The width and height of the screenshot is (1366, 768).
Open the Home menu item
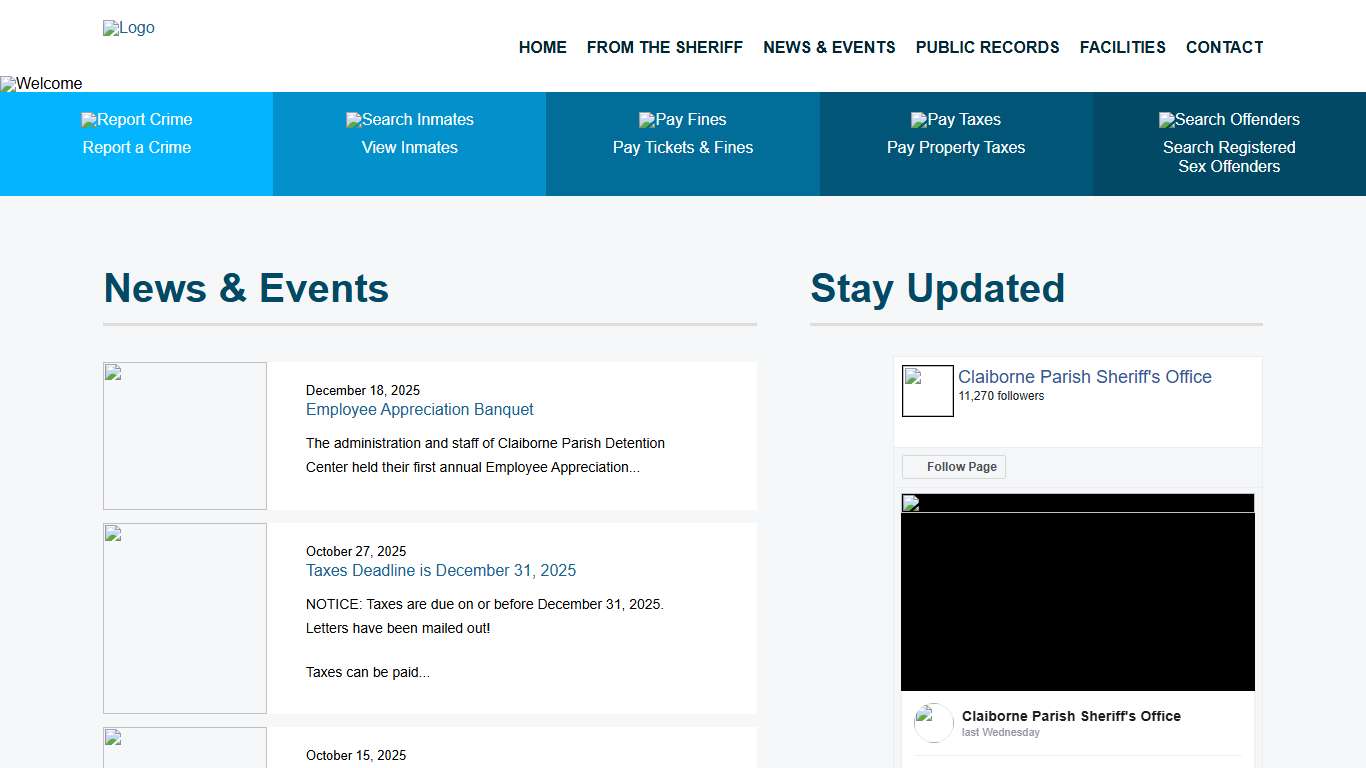[542, 47]
